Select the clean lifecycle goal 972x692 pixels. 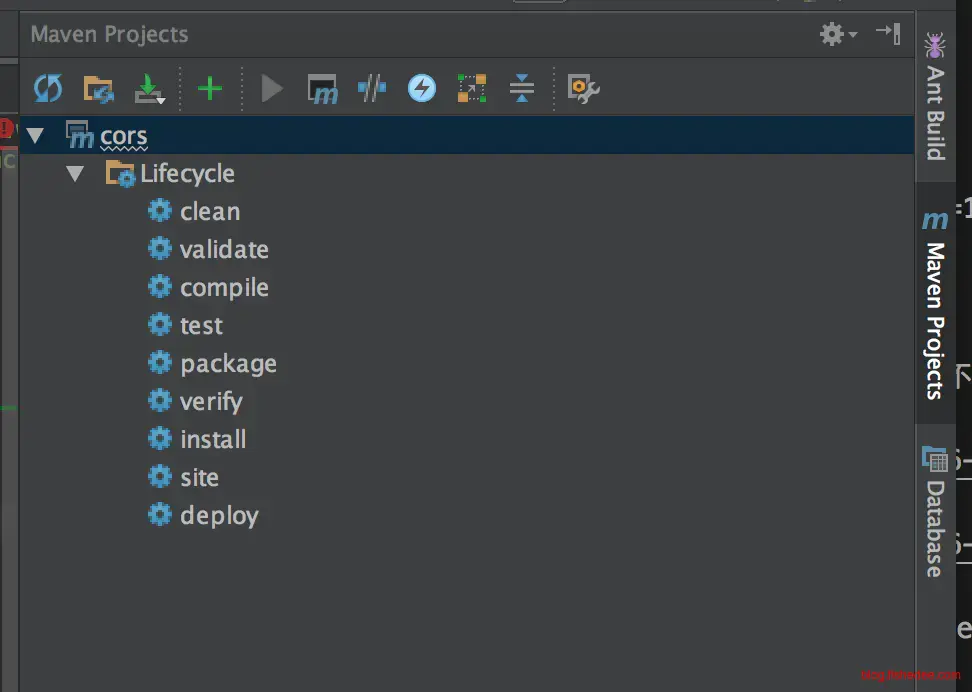(209, 212)
